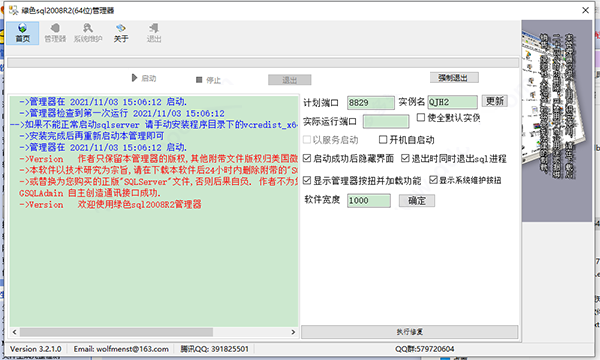600x360 pixels.
Task: Click the log scrollbar left arrow
Action: pyautogui.click(x=15, y=332)
